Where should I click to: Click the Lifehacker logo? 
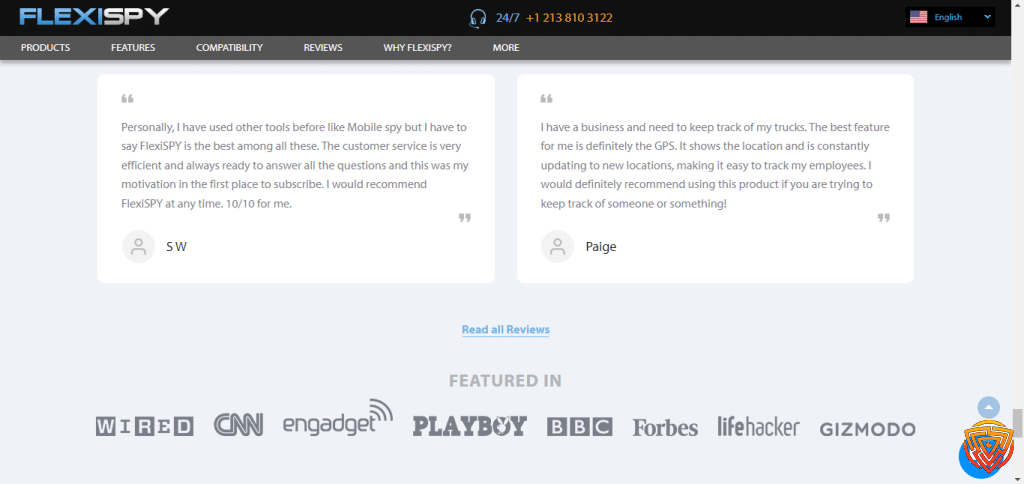(758, 426)
